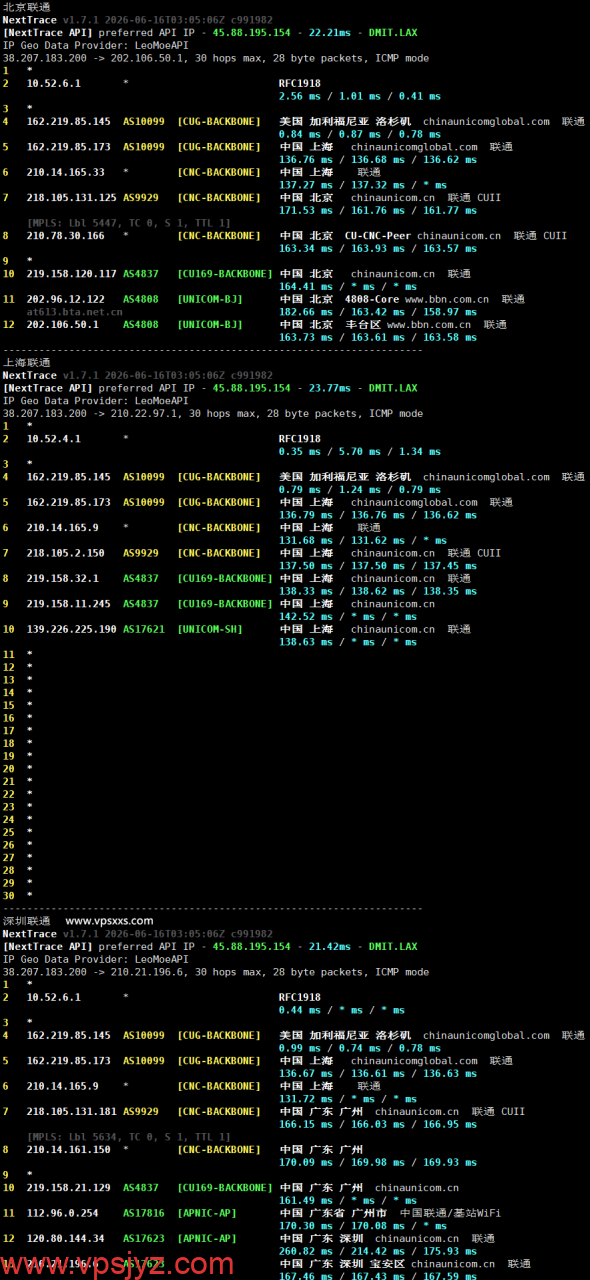The height and width of the screenshot is (1280, 590).
Task: Click hop IP 202.96.12.122
Action: (x=66, y=299)
